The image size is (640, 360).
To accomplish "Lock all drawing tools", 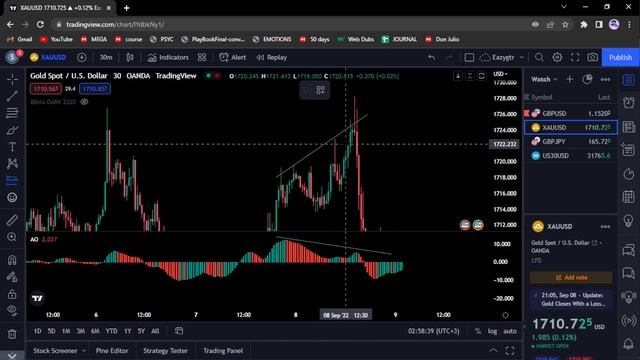I will tap(12, 293).
